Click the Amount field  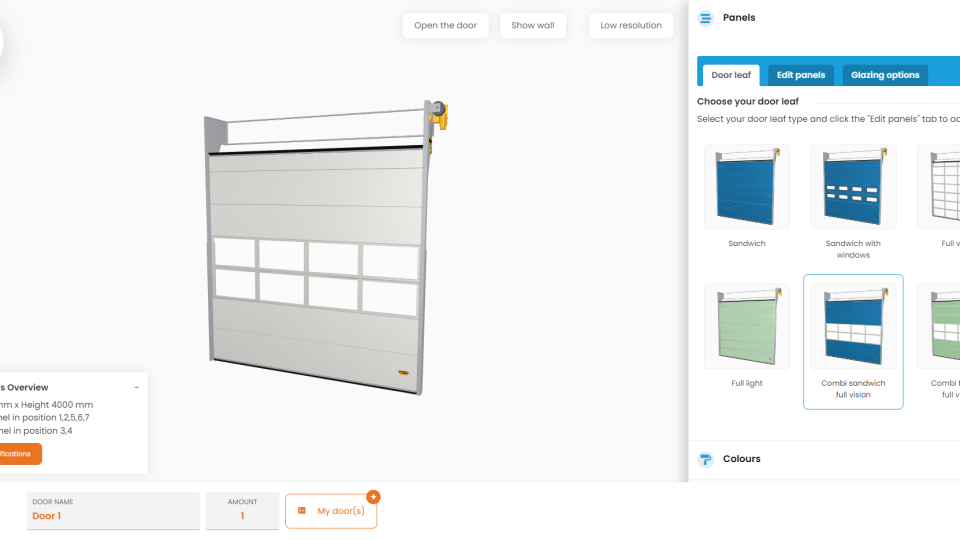coord(242,511)
